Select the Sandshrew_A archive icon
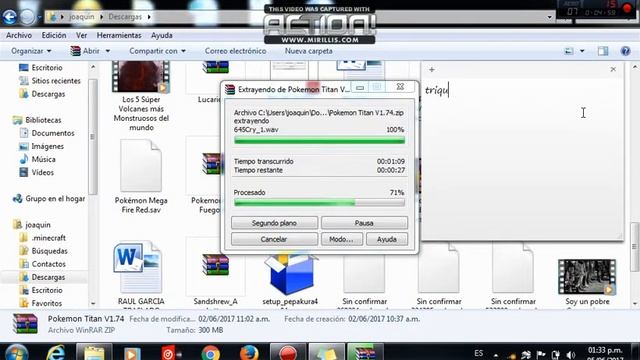Viewport: 640px width, 360px height. pos(216,264)
